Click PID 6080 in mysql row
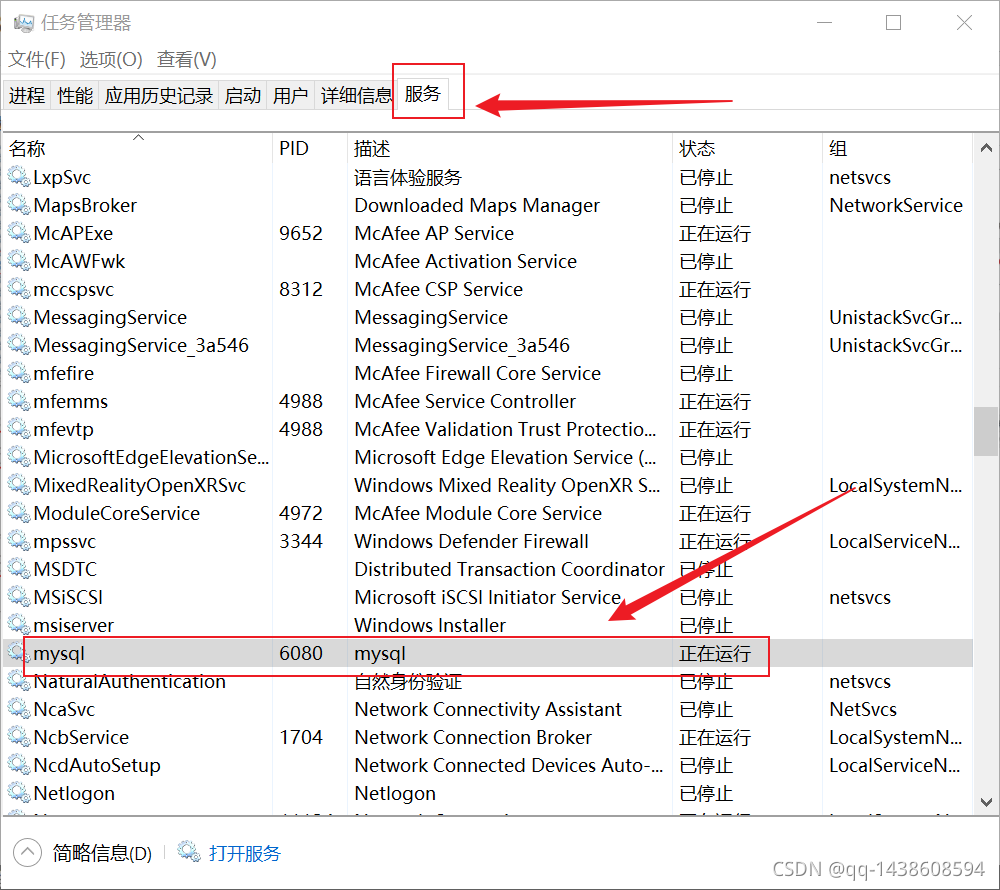This screenshot has width=1000, height=890. pyautogui.click(x=301, y=653)
